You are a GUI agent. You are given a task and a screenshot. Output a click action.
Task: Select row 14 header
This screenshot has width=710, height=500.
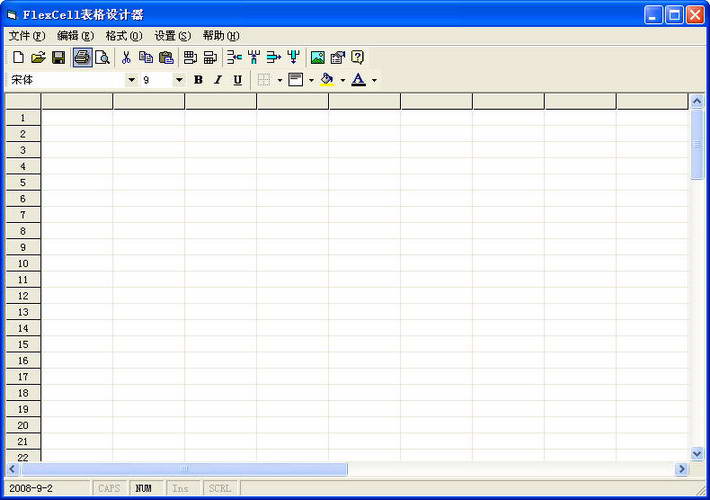pyautogui.click(x=23, y=328)
